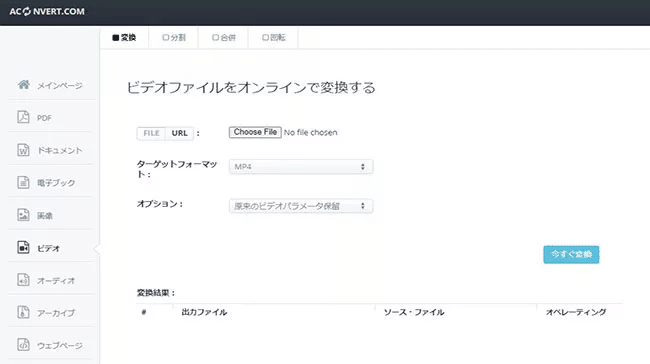Open the オーディオ audio icon
650x364 pixels.
tap(23, 280)
